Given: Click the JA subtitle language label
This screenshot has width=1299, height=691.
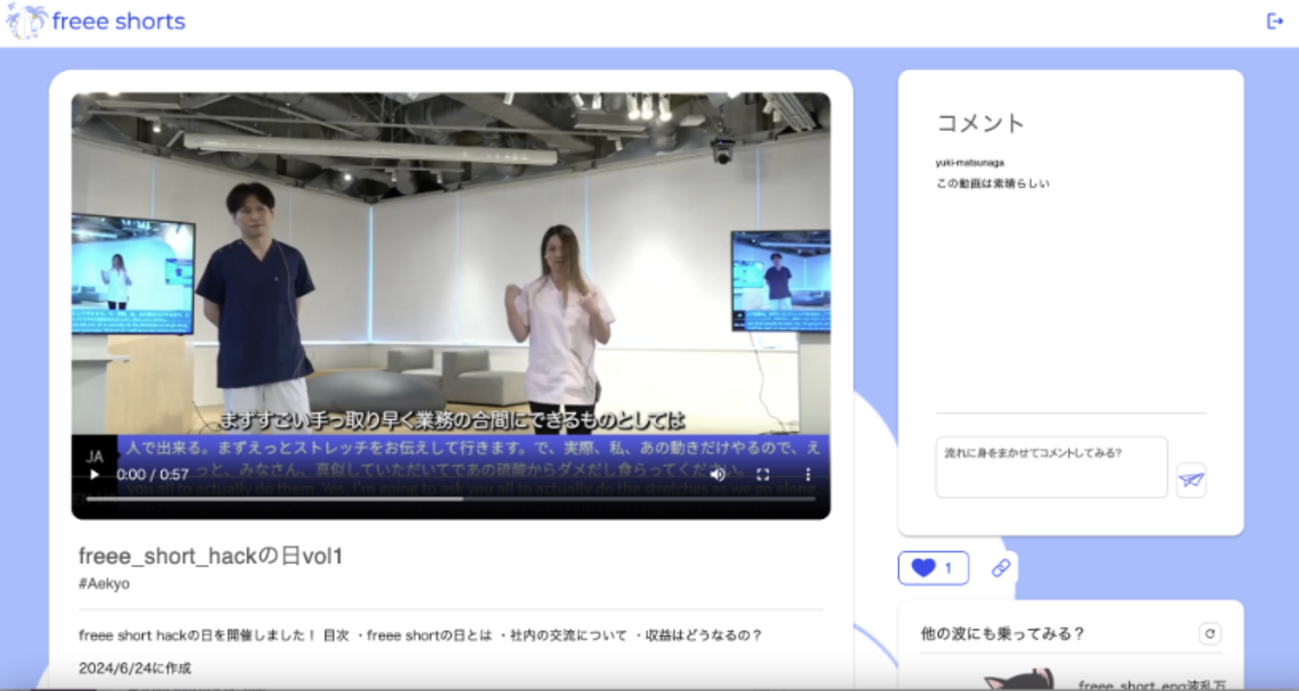Looking at the screenshot, I should [95, 456].
